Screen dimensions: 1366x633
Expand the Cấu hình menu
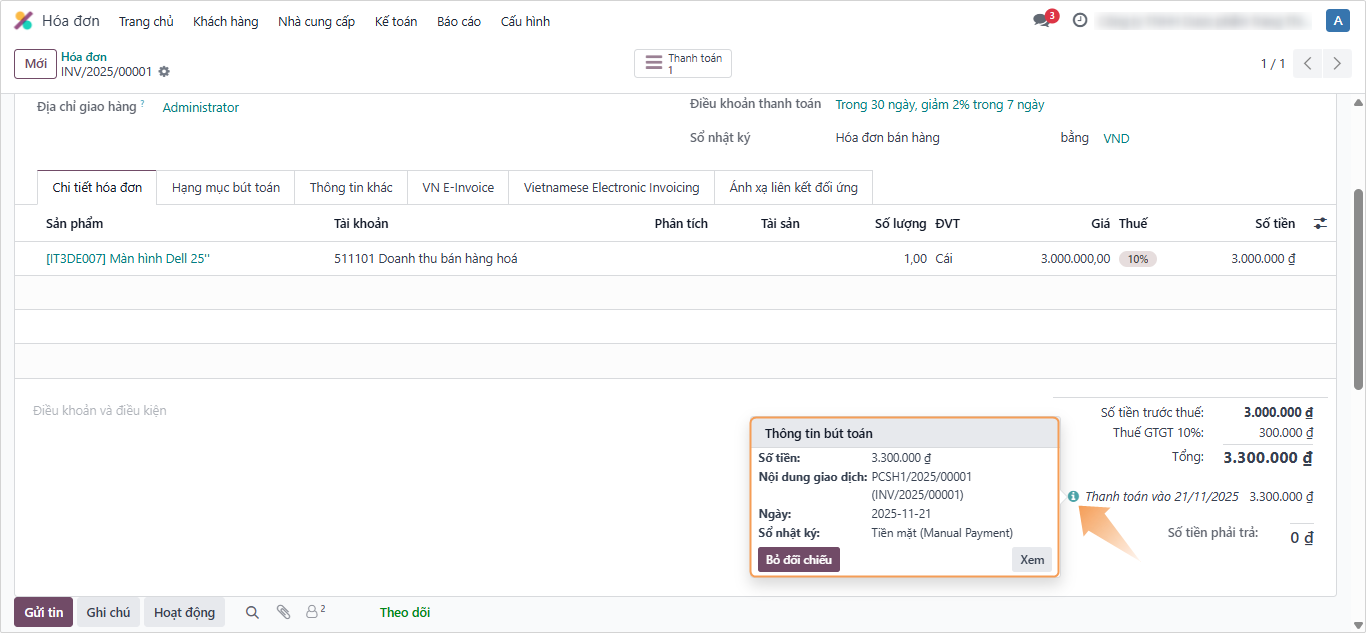click(525, 21)
